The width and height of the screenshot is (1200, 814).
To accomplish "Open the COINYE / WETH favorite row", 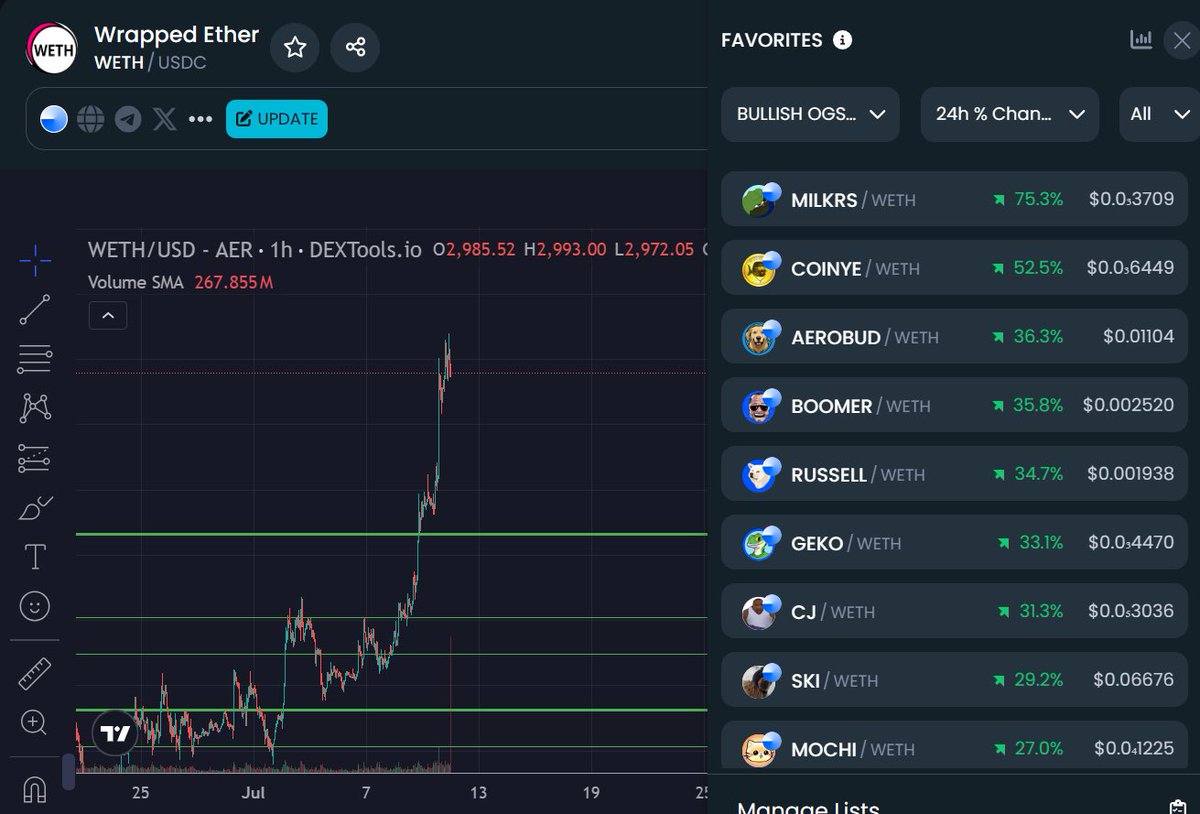I will point(953,268).
